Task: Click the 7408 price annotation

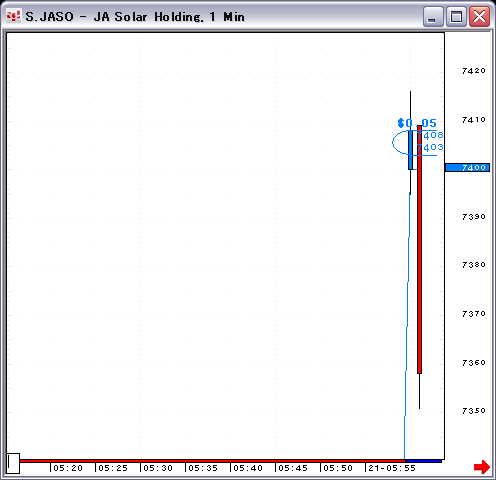Action: tap(430, 135)
